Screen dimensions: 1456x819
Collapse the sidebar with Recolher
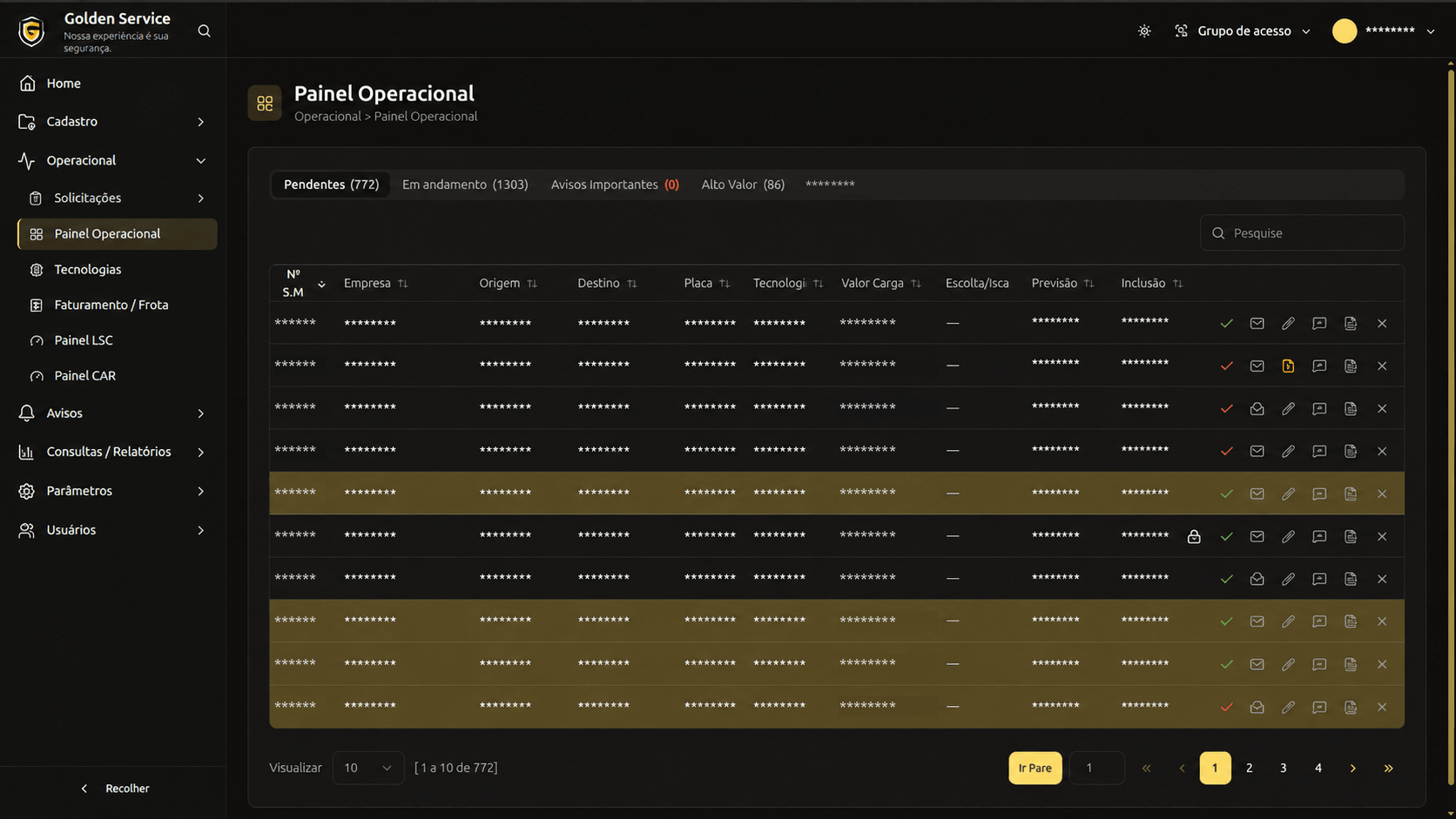pos(114,789)
